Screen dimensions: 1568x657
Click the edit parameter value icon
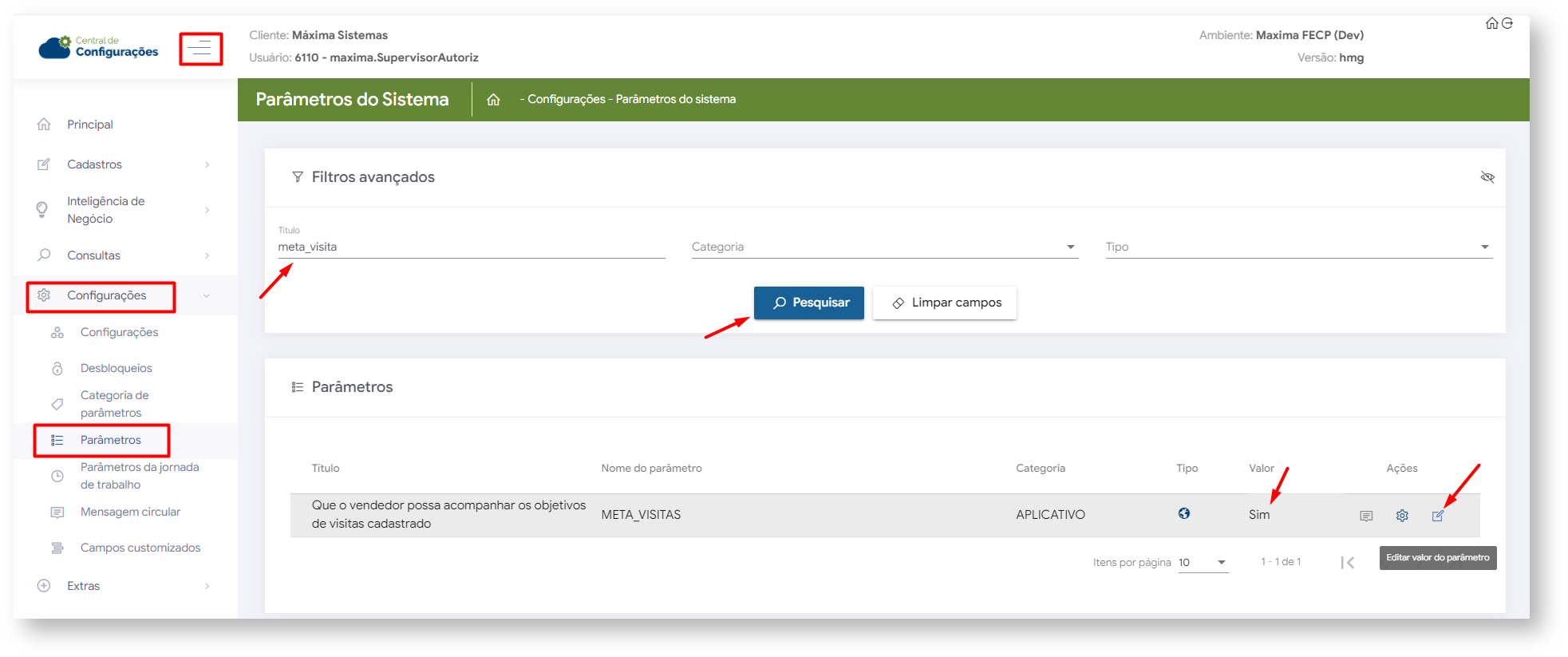pyautogui.click(x=1437, y=516)
